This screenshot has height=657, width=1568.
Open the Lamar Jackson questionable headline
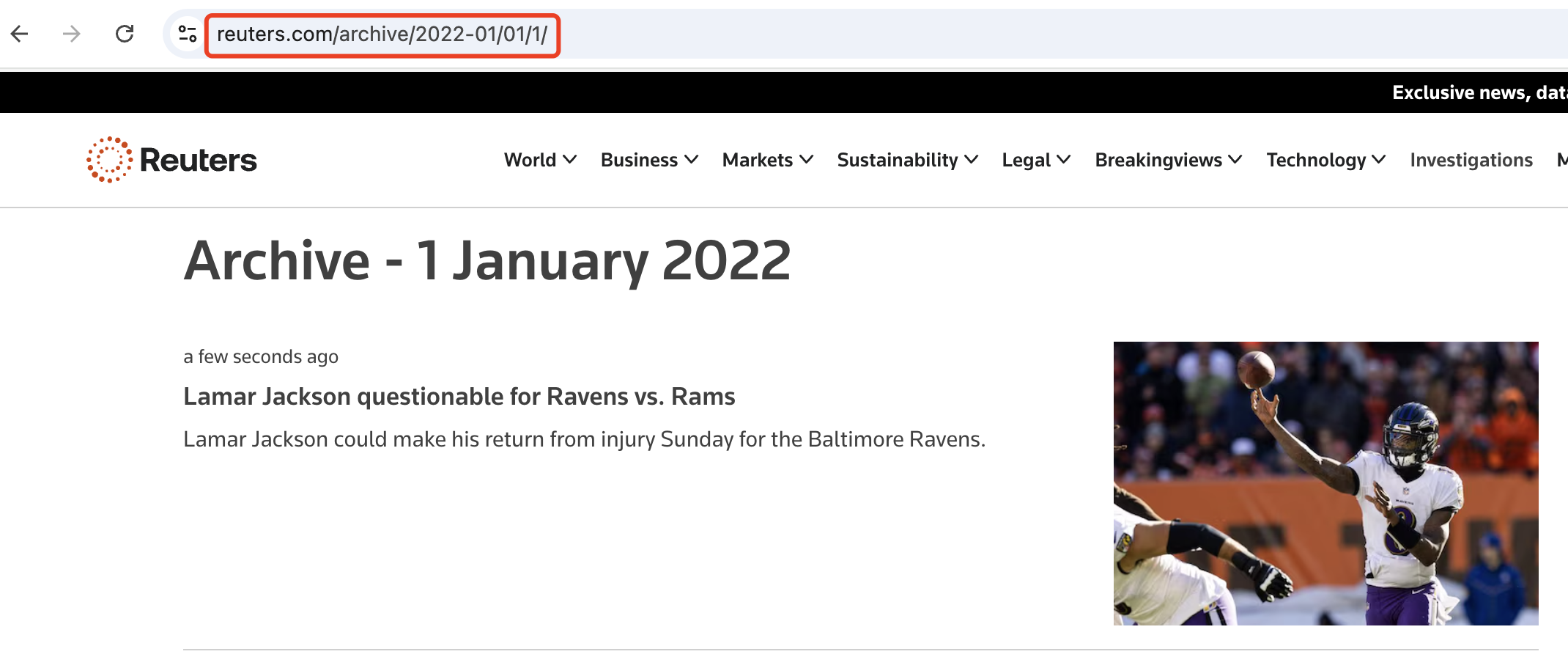click(459, 397)
